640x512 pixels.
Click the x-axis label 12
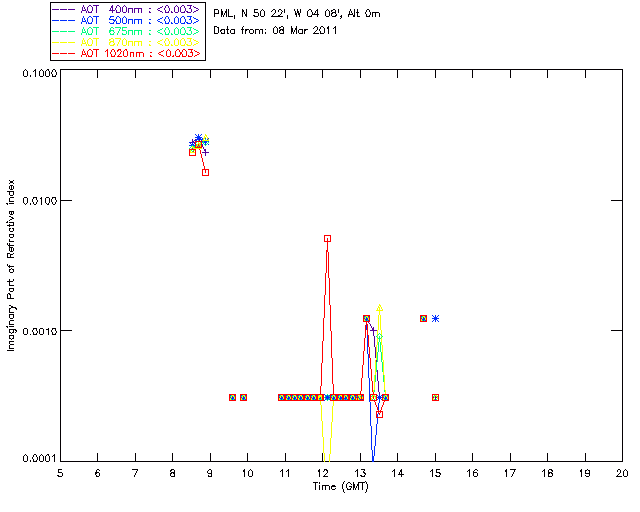(322, 474)
